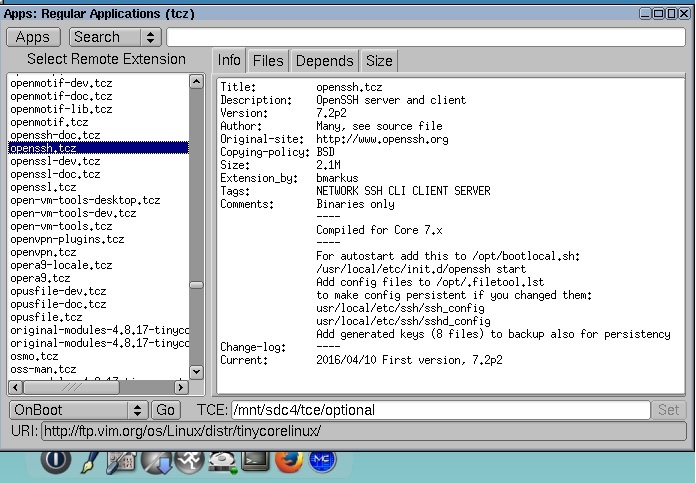Select opera9.tcz in the list

[99, 278]
